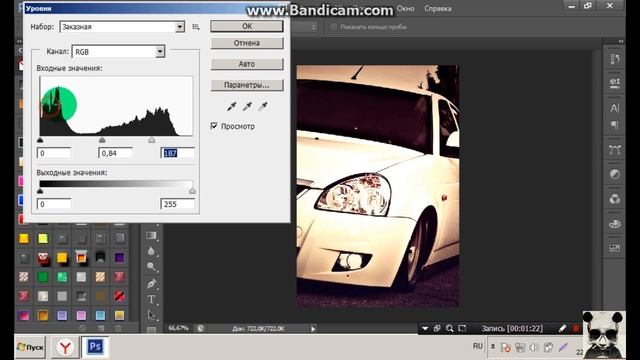Open the Окно menu
This screenshot has height=360, width=640.
pos(405,8)
